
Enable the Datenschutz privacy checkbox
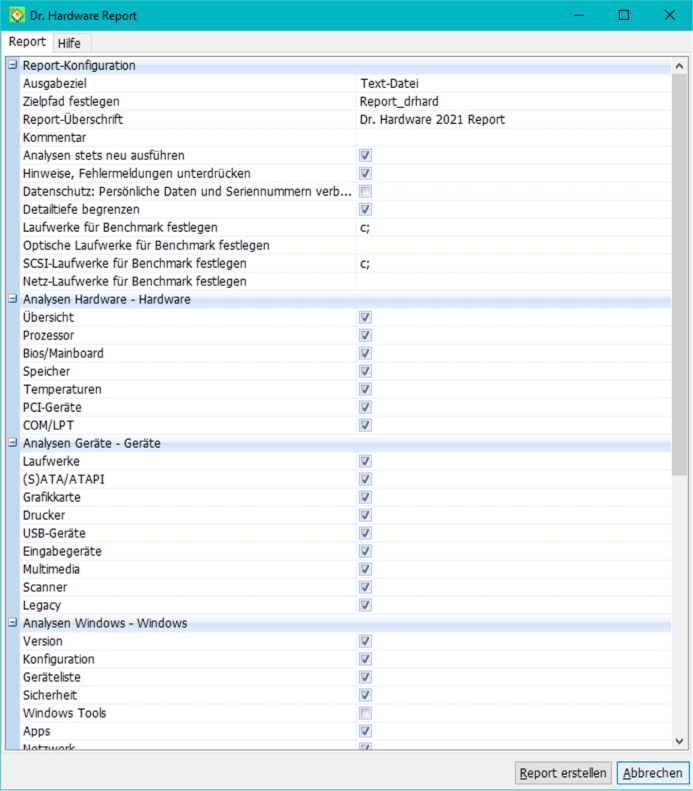(366, 192)
